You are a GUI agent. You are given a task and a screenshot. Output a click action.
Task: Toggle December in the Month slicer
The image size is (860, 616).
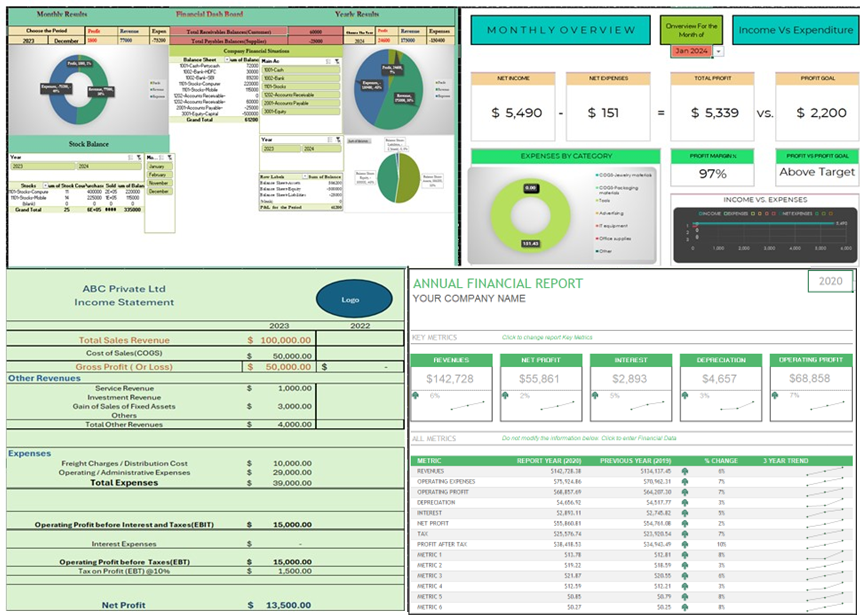point(159,191)
